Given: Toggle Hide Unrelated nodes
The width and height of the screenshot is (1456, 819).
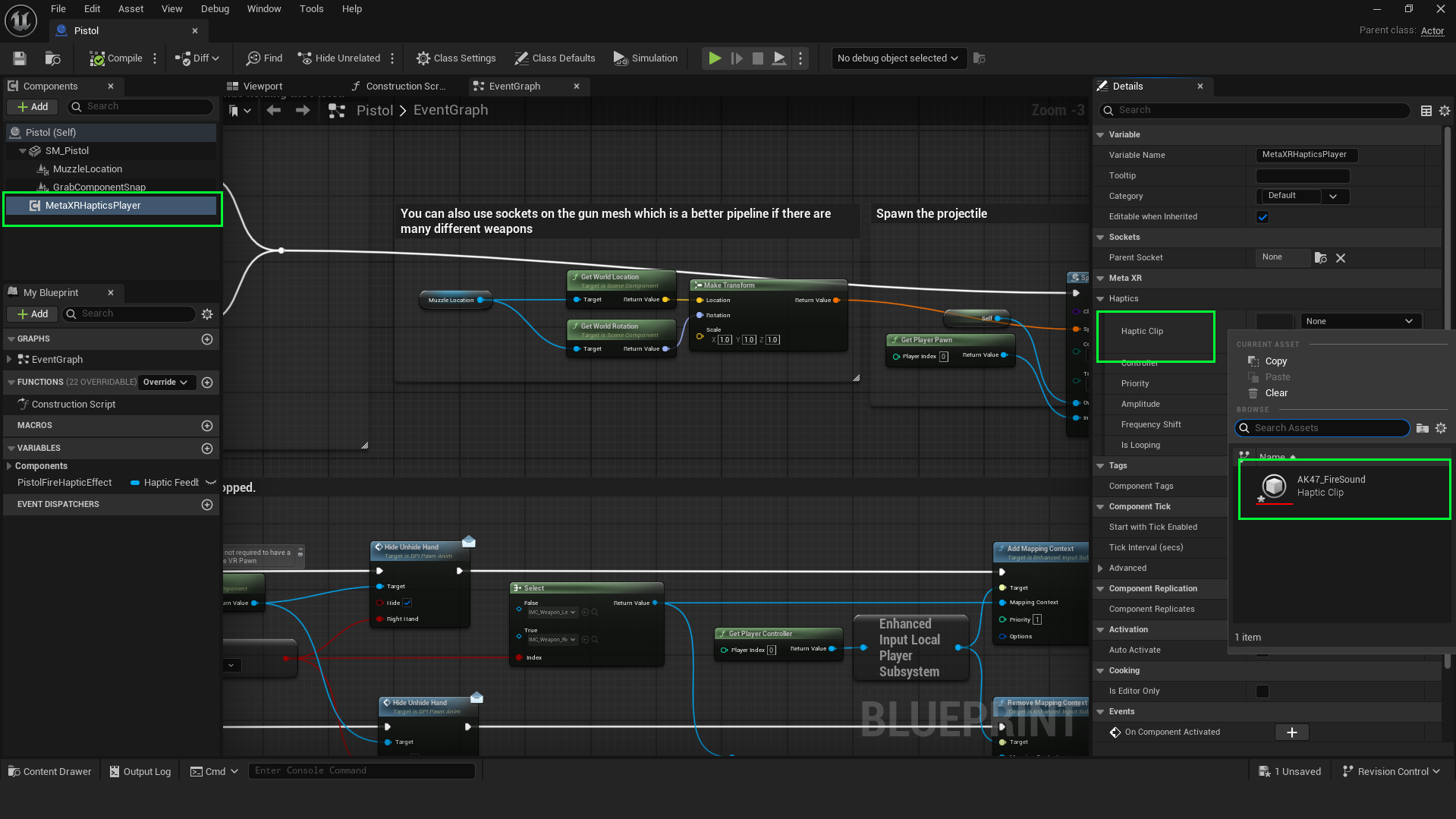Looking at the screenshot, I should (339, 58).
